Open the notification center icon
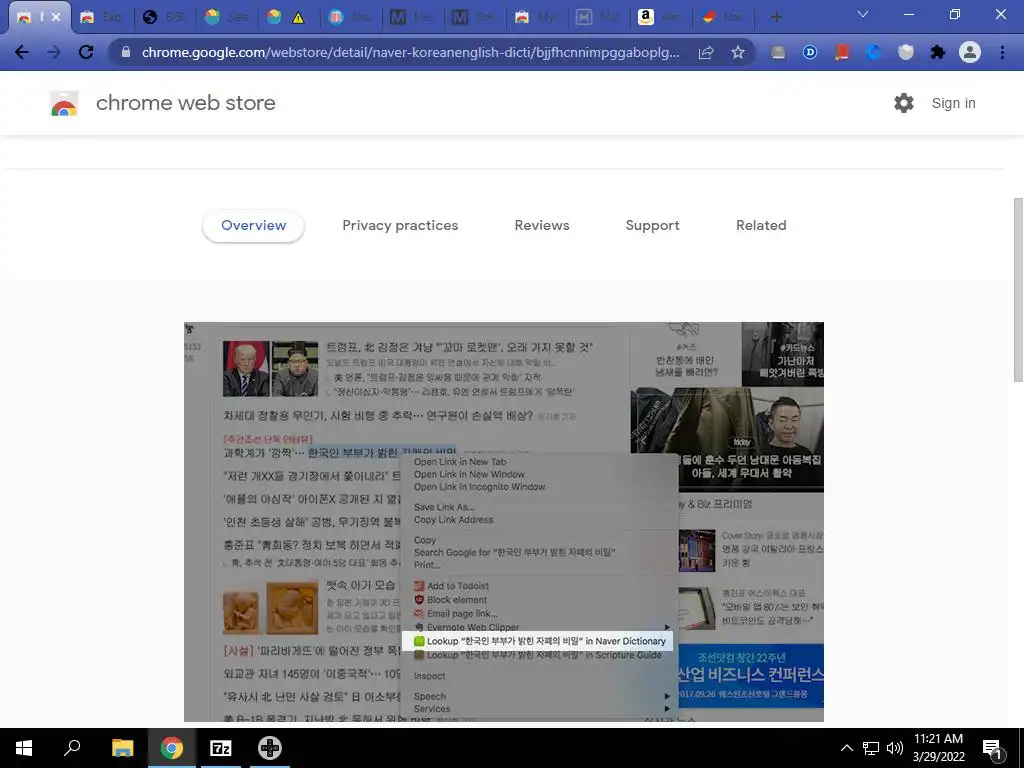 (993, 748)
